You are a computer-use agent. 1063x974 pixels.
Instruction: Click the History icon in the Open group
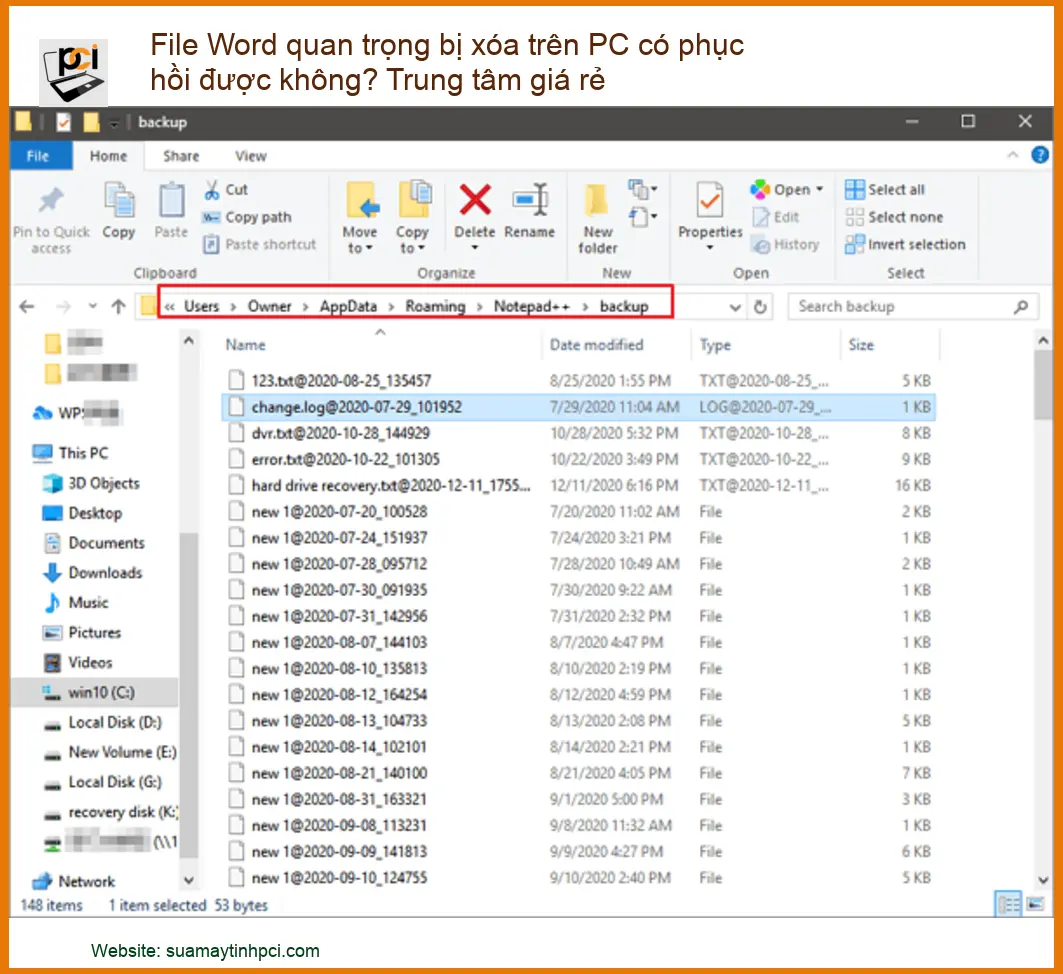[760, 244]
